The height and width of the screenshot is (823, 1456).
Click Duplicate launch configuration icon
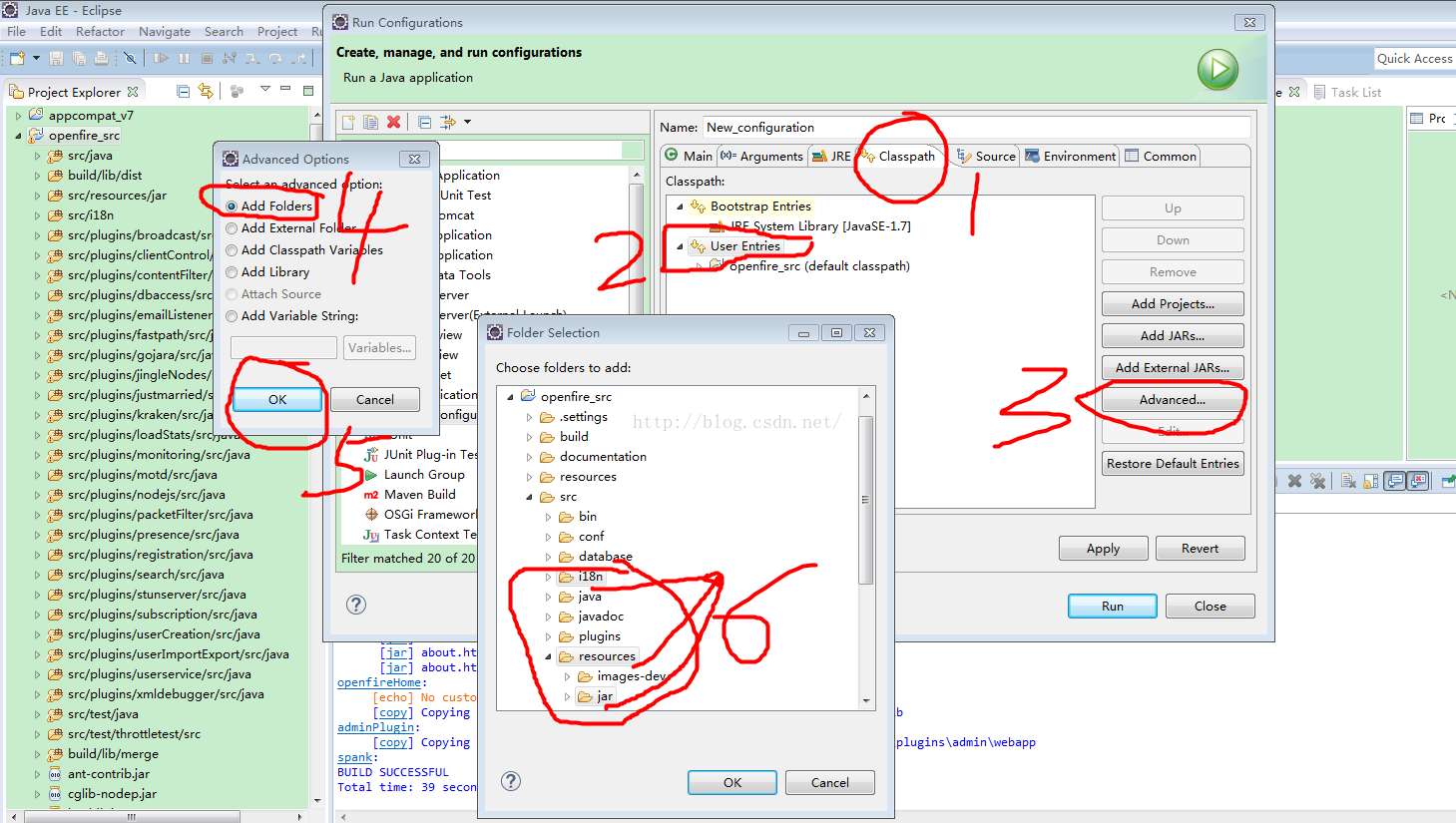click(x=370, y=122)
